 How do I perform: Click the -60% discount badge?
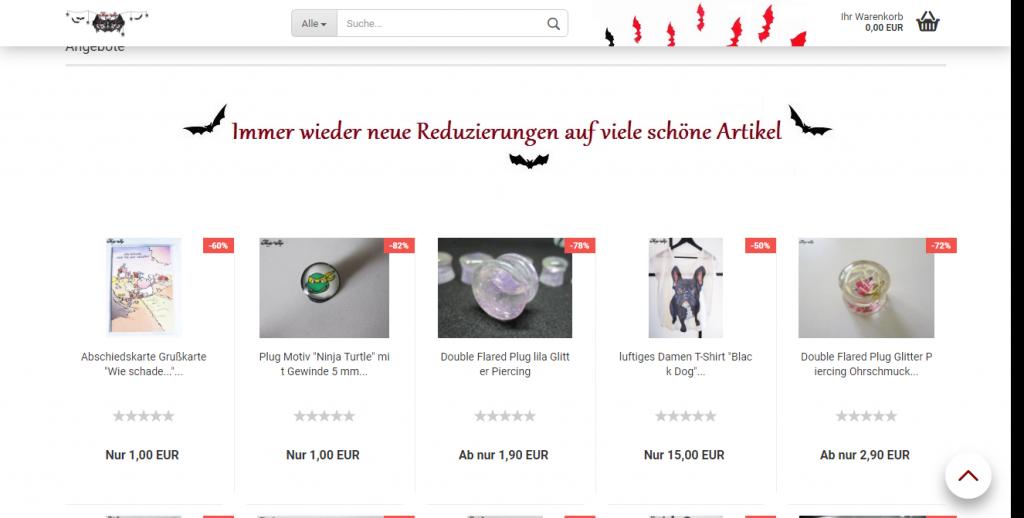coord(218,246)
